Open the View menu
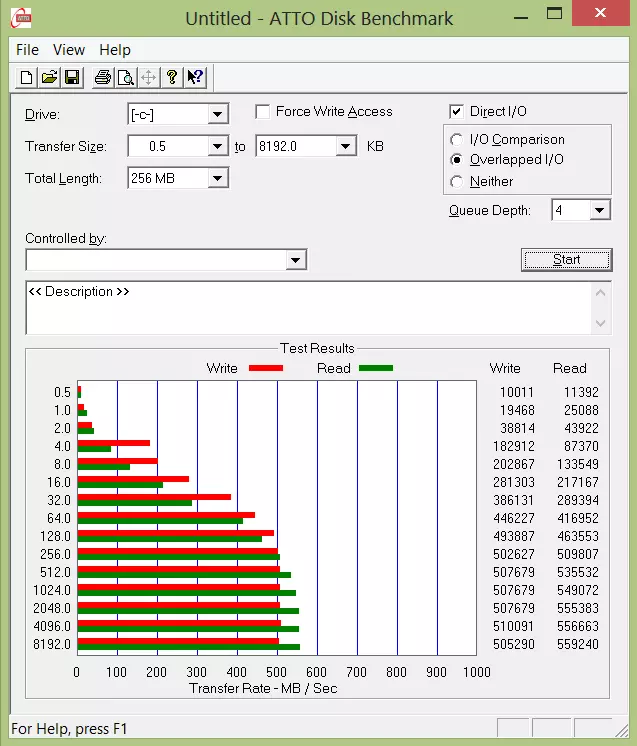This screenshot has width=637, height=746. [69, 50]
